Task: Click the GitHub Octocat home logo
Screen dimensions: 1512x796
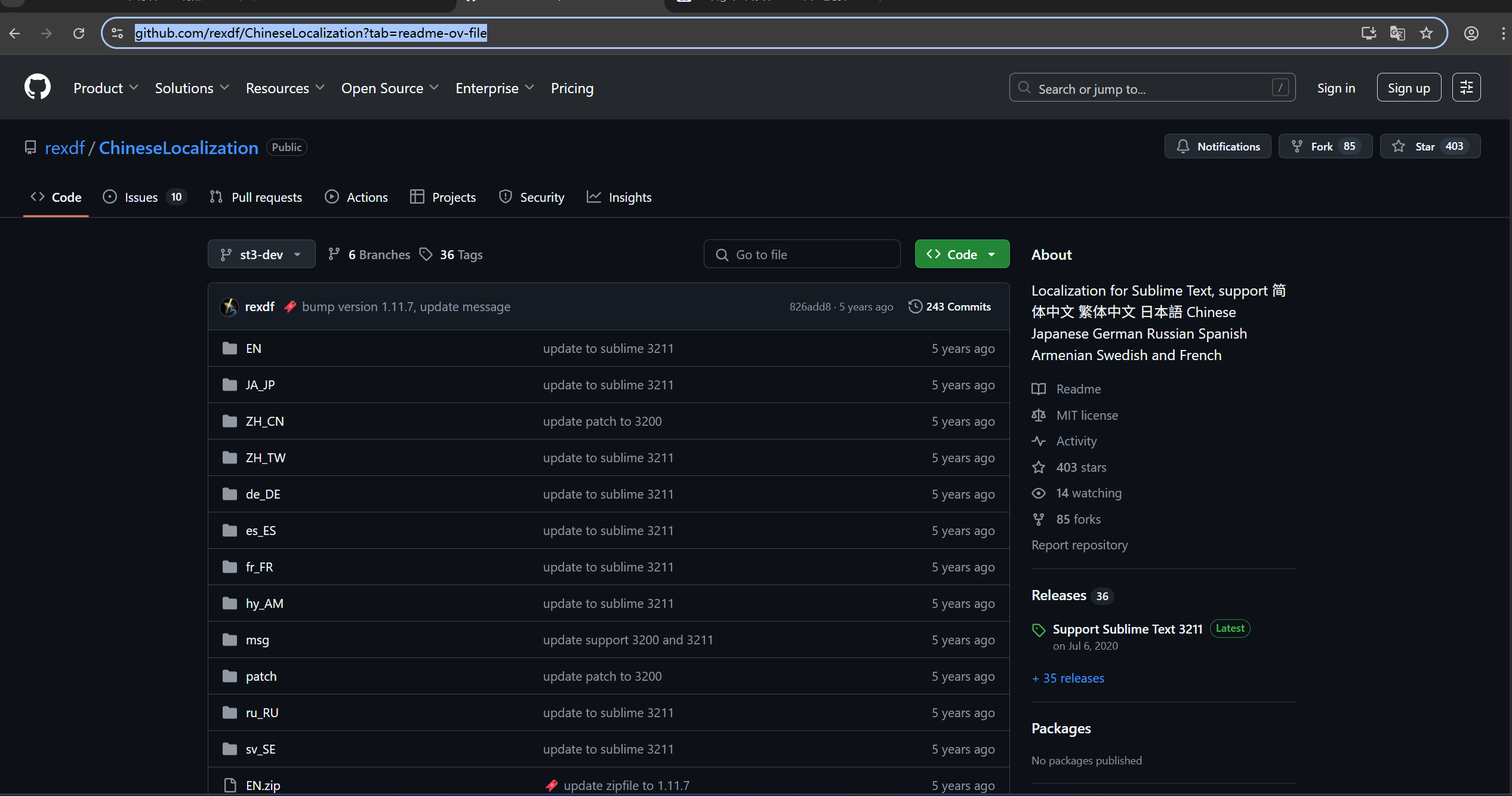Action: [x=37, y=87]
